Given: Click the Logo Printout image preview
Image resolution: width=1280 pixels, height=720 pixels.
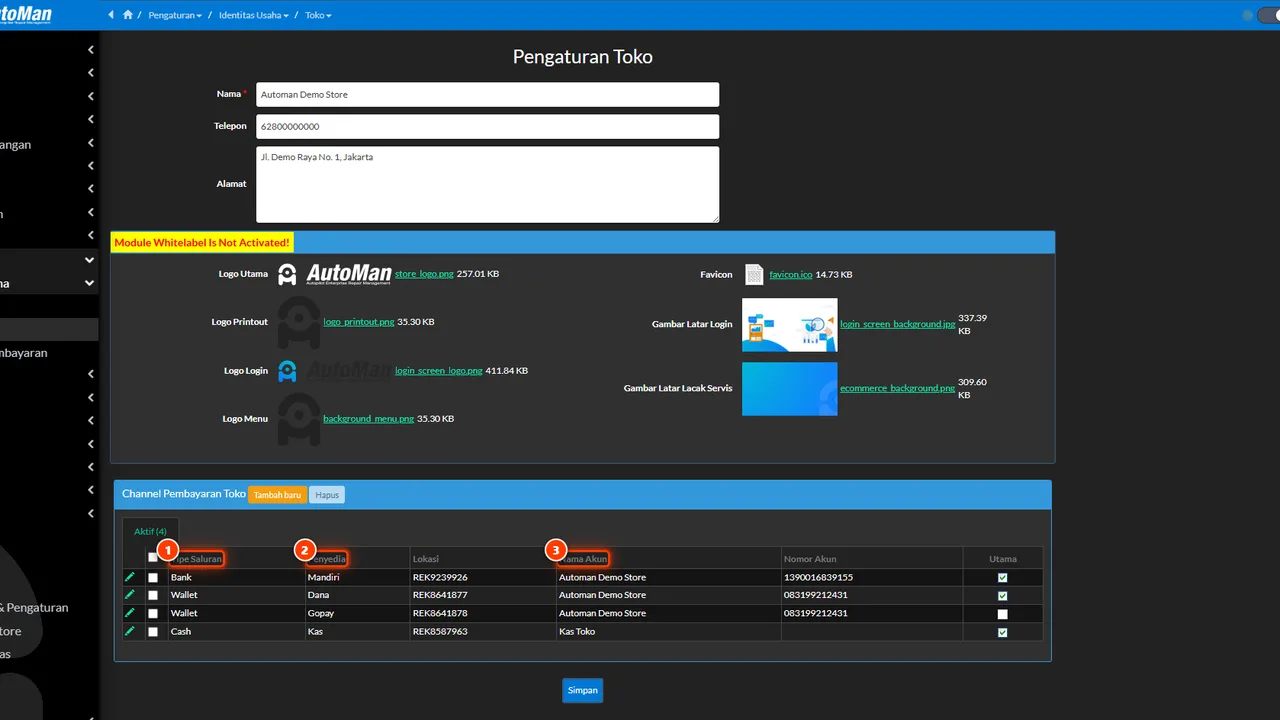Looking at the screenshot, I should point(298,322).
